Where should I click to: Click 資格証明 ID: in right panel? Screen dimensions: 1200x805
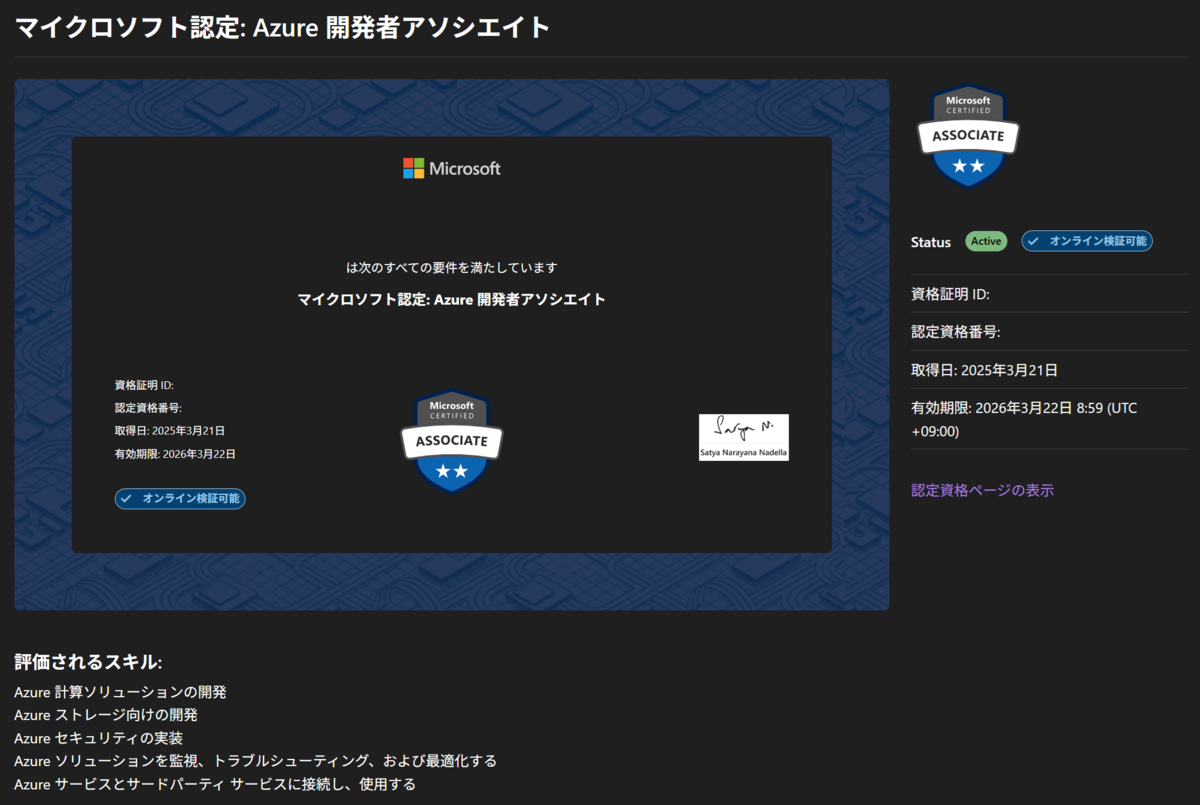[950, 294]
